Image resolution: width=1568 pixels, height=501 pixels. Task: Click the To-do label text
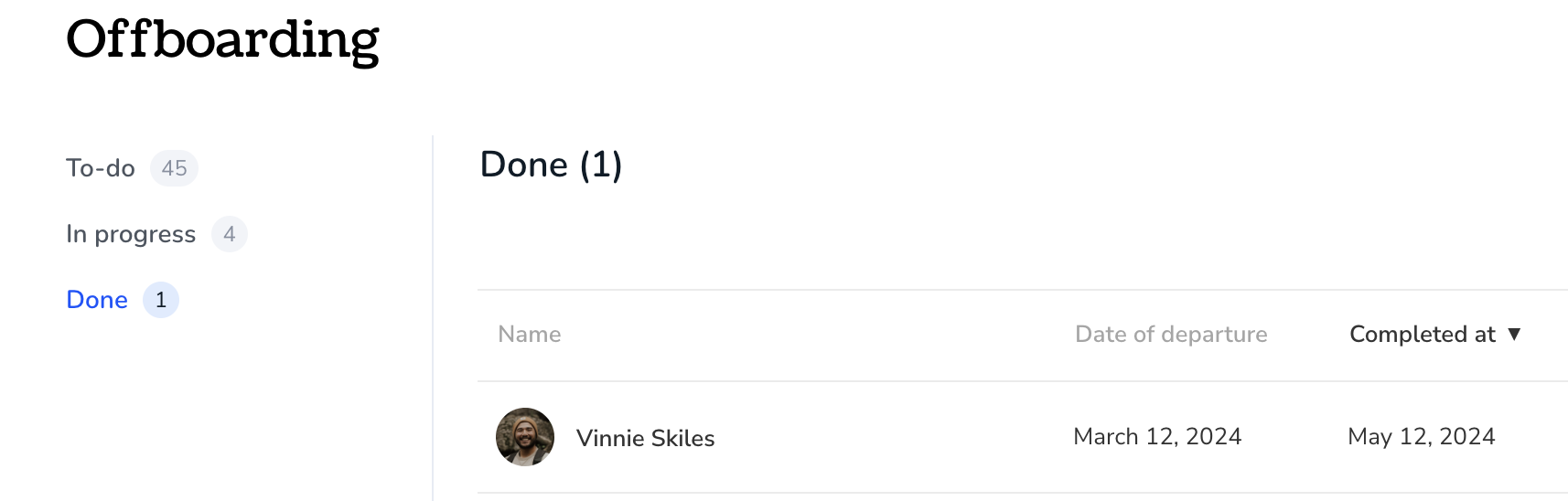point(101,168)
